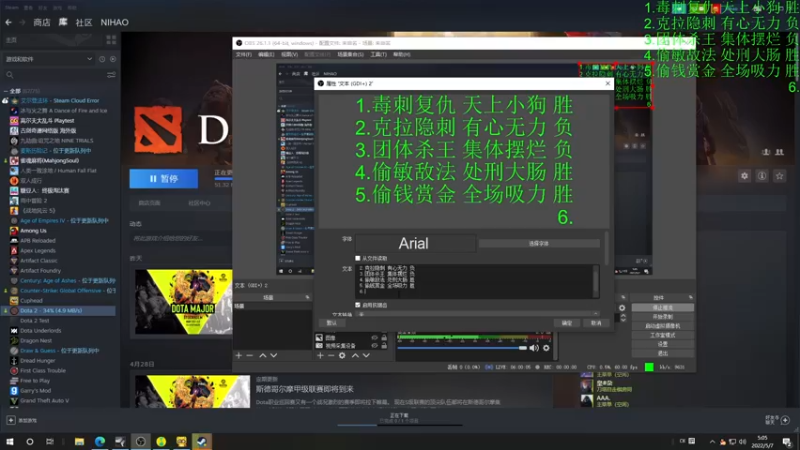Screen dimensions: 800x450
Task: Toggle lock on 图像 source
Action: point(384,338)
